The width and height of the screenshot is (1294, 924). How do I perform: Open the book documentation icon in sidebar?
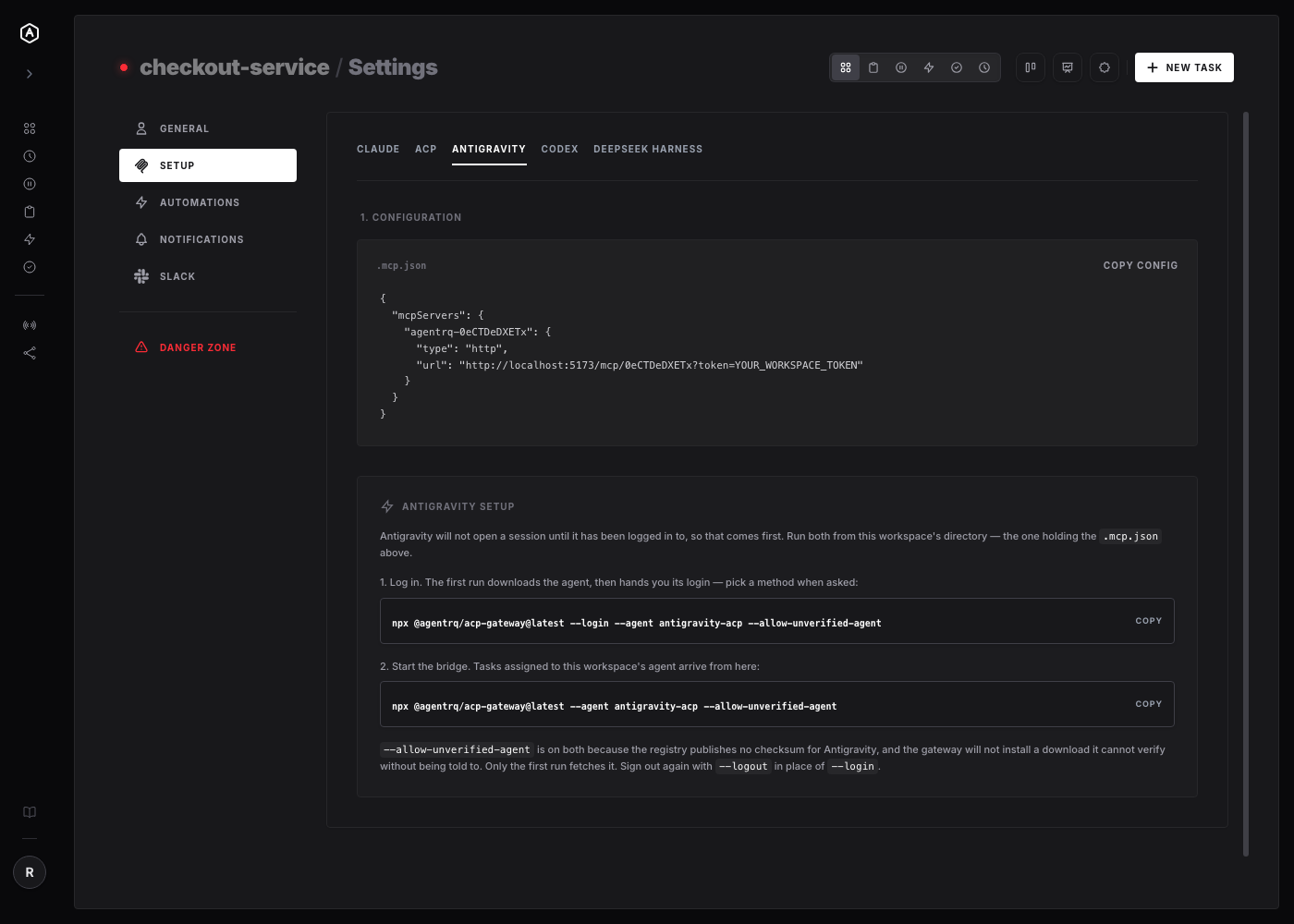coord(30,812)
